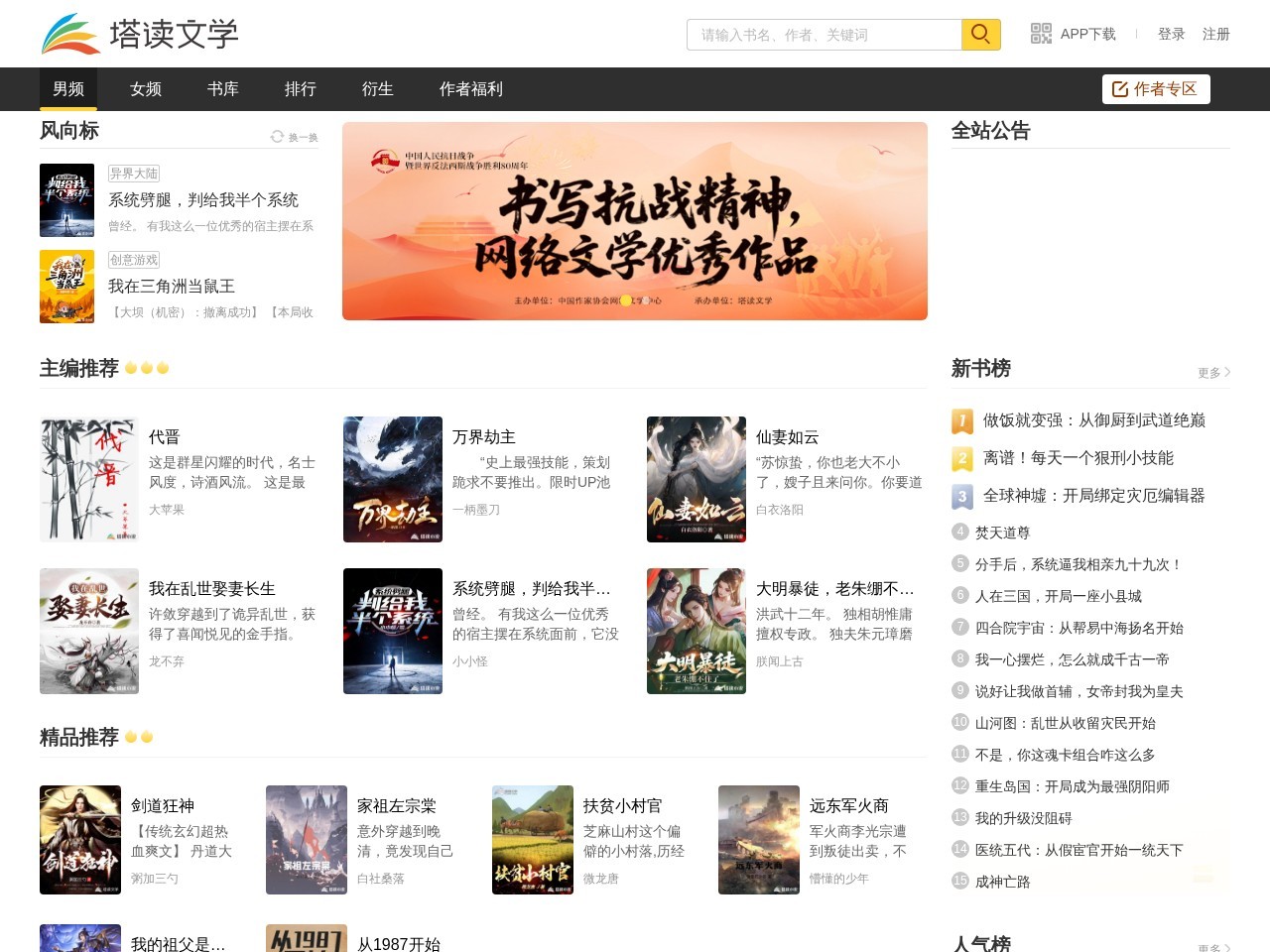Image resolution: width=1270 pixels, height=952 pixels.
Task: Click rank 1 badge in 新书榜
Action: 961,421
